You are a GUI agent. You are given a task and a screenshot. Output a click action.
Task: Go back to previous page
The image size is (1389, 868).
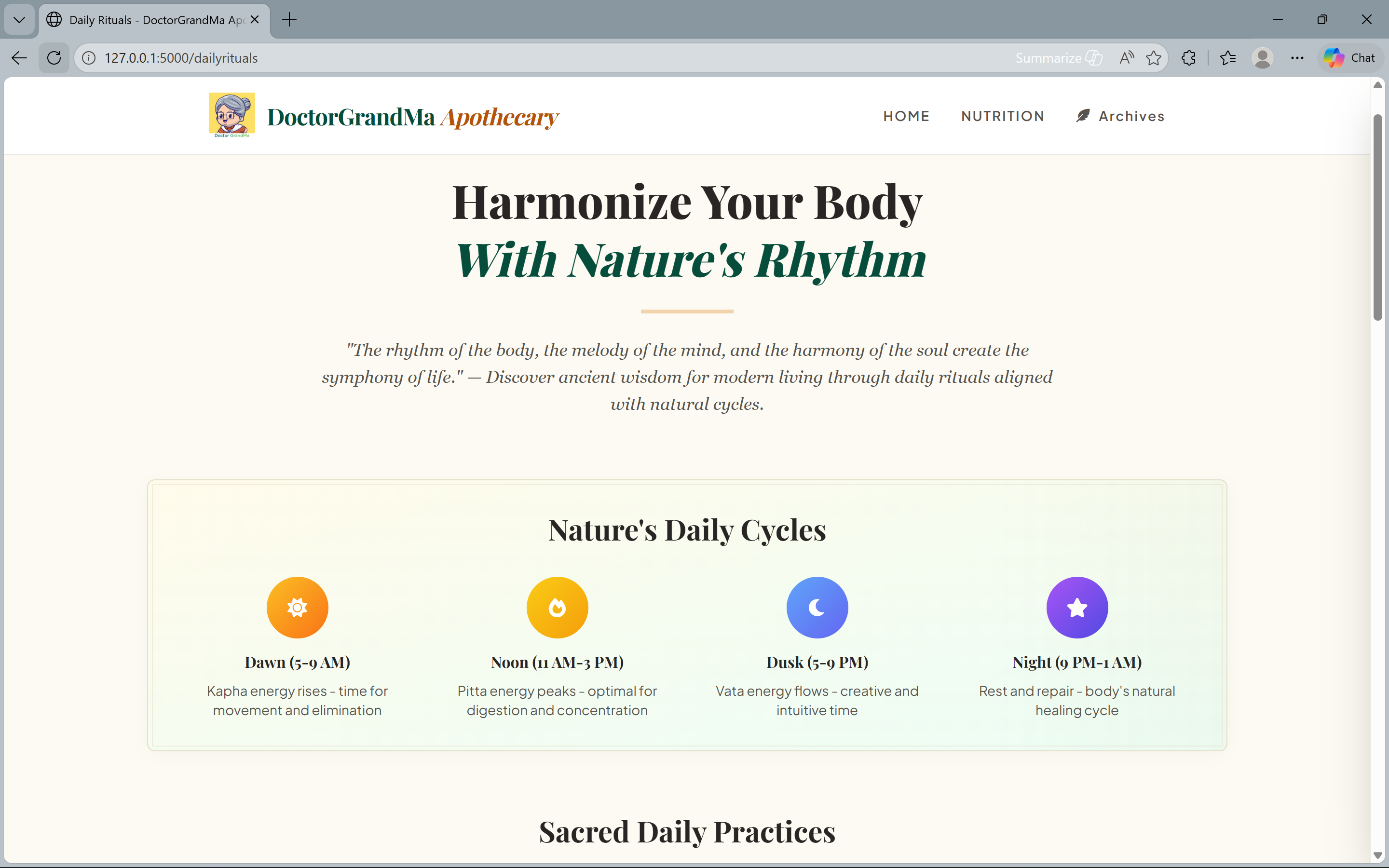coord(19,58)
